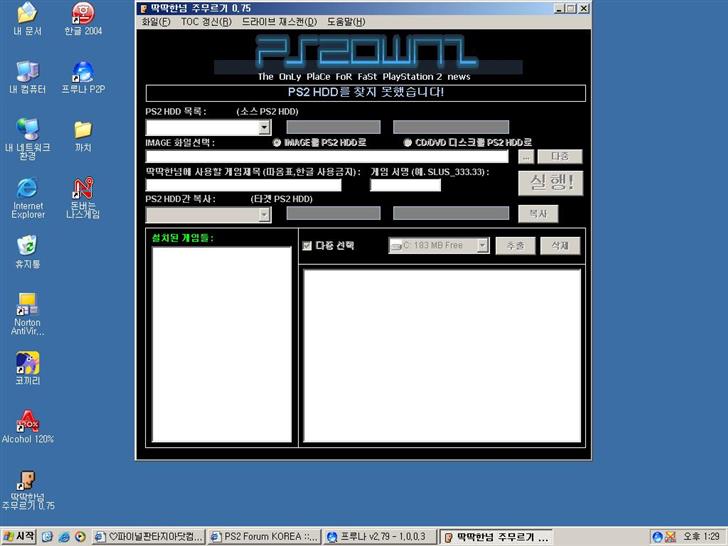This screenshot has height=546, width=728.
Task: Open the 까치 folder icon
Action: click(x=83, y=136)
